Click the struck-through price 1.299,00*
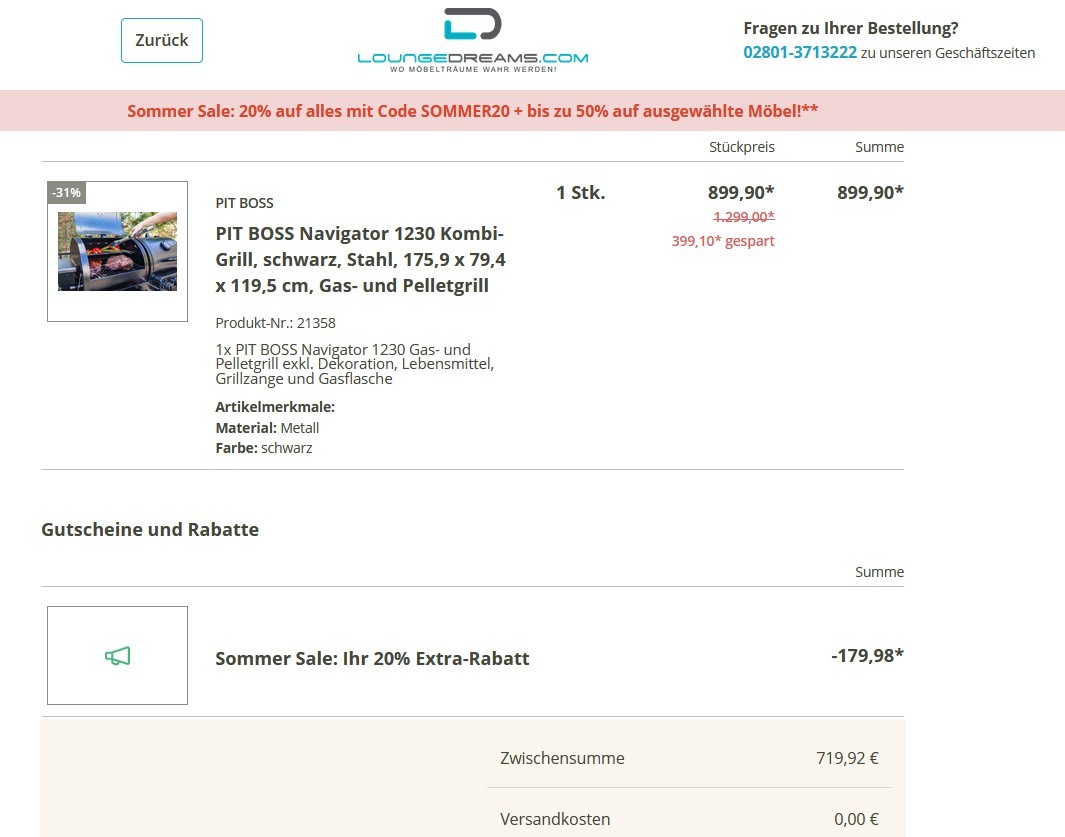This screenshot has height=837, width=1065. [x=744, y=217]
